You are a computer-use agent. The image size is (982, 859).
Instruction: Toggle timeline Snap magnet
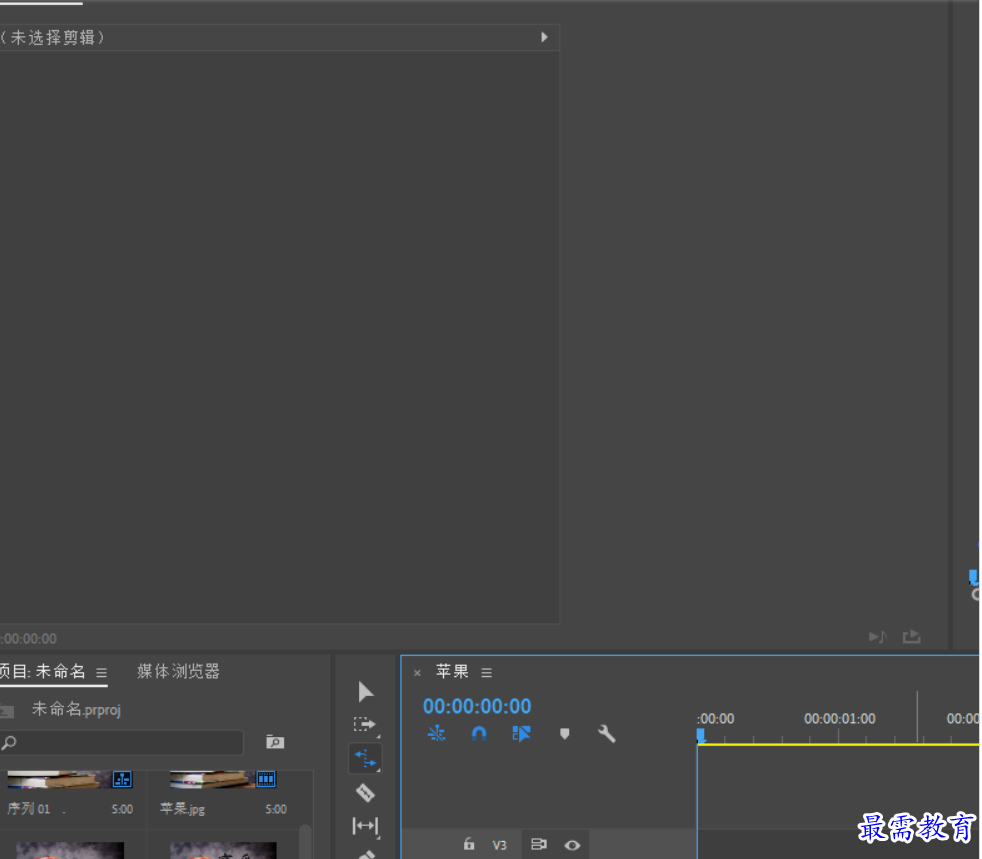479,733
